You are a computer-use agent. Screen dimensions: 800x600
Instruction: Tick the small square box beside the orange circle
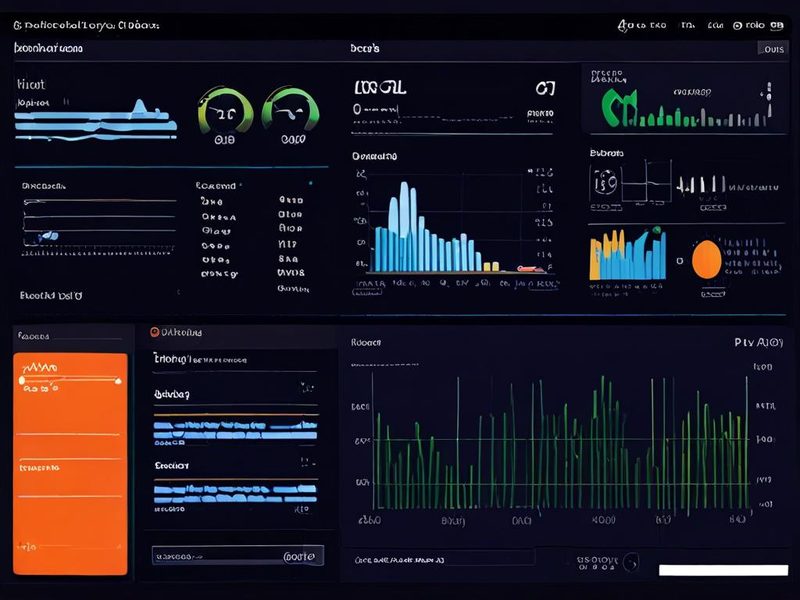[680, 261]
